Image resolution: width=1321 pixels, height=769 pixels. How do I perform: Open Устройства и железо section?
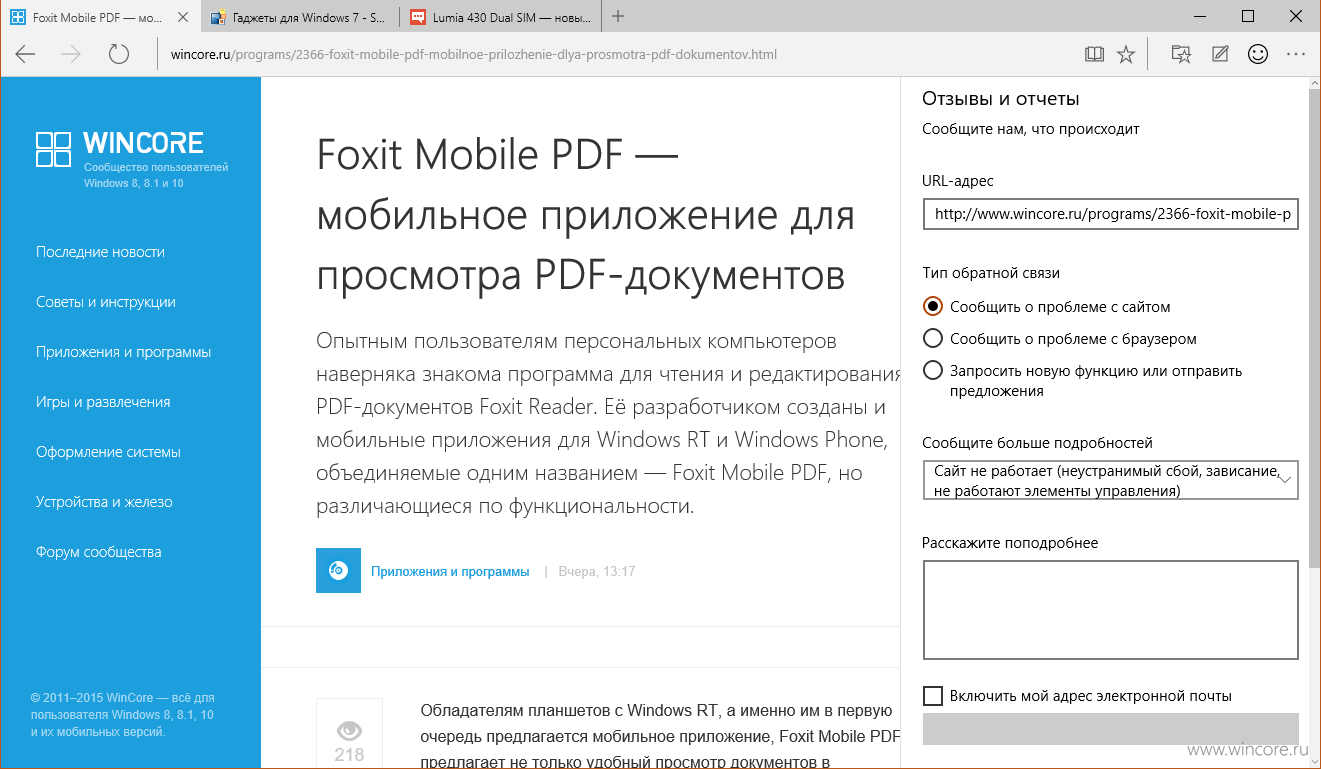(x=104, y=502)
